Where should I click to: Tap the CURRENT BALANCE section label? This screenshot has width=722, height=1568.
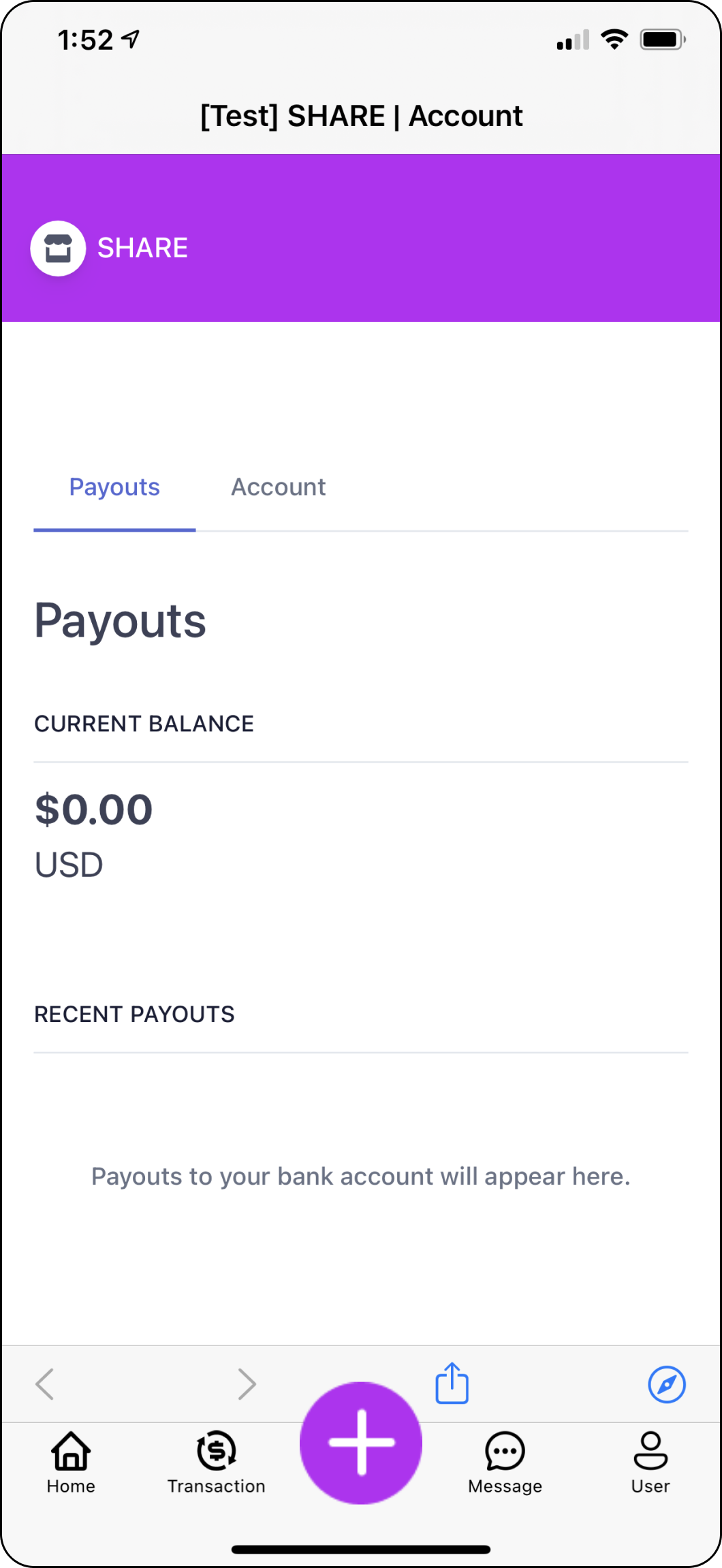(144, 724)
